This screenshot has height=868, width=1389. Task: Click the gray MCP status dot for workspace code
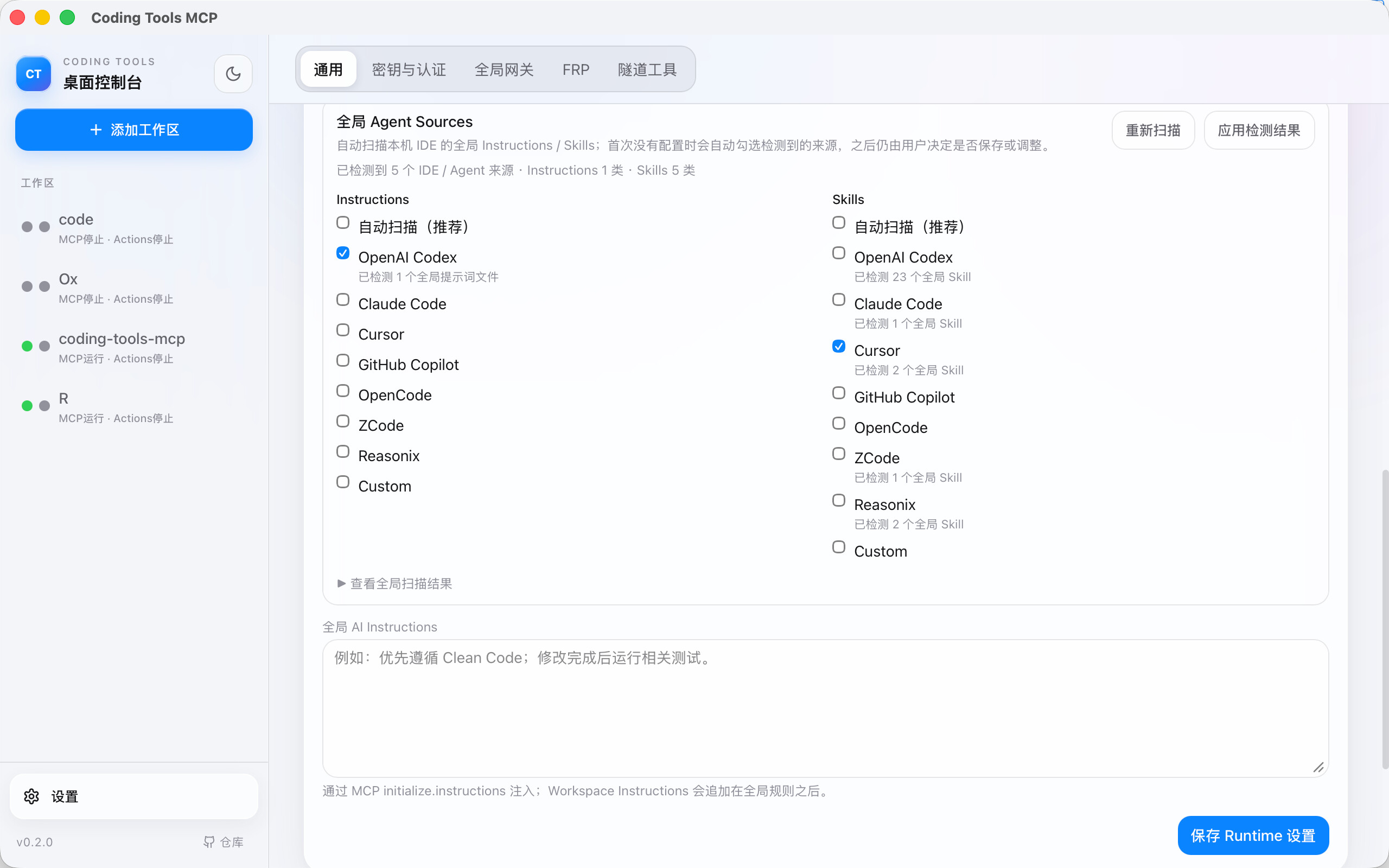click(27, 227)
